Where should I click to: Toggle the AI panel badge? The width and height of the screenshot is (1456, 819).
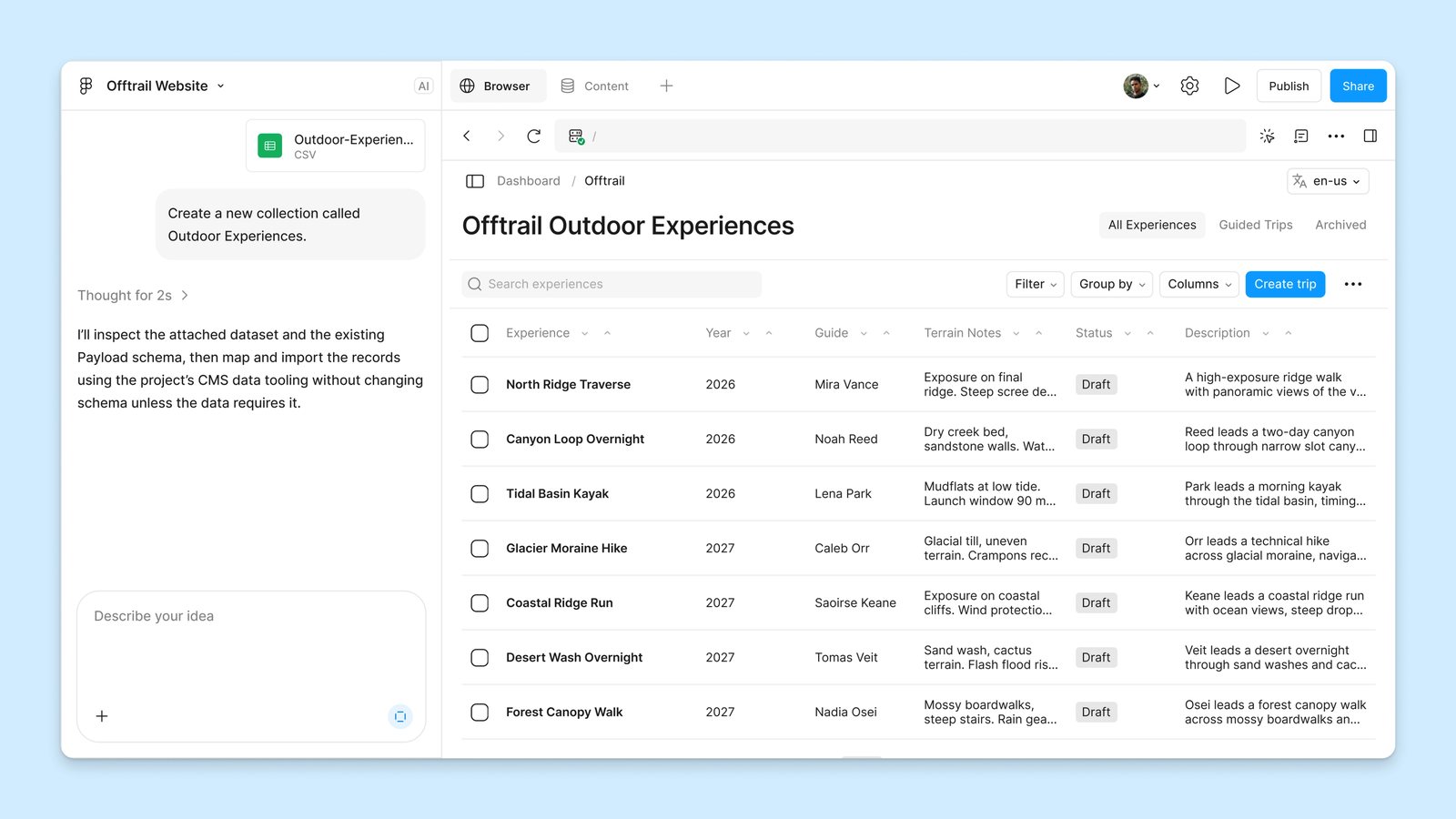tap(423, 86)
